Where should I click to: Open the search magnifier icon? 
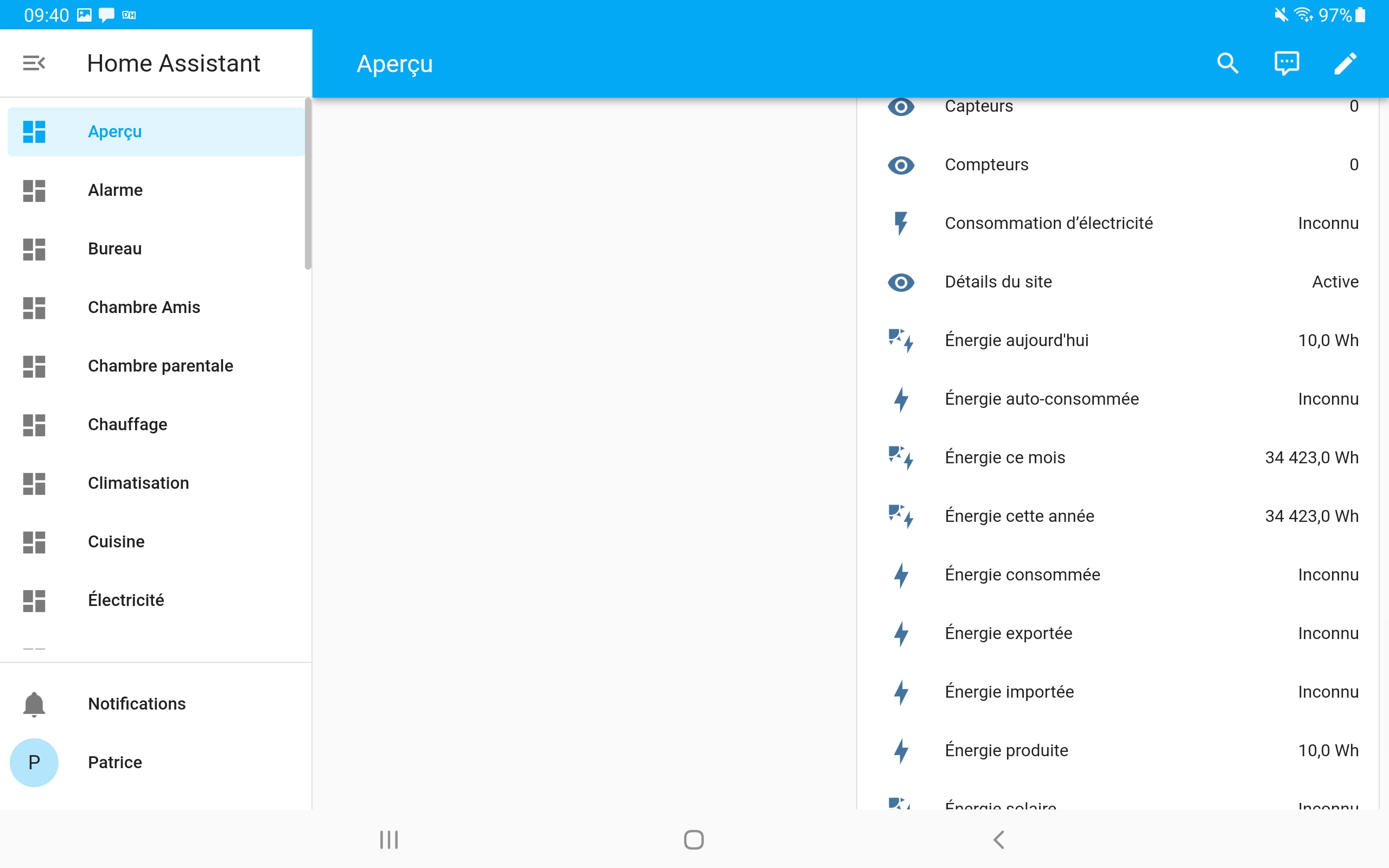tap(1227, 63)
